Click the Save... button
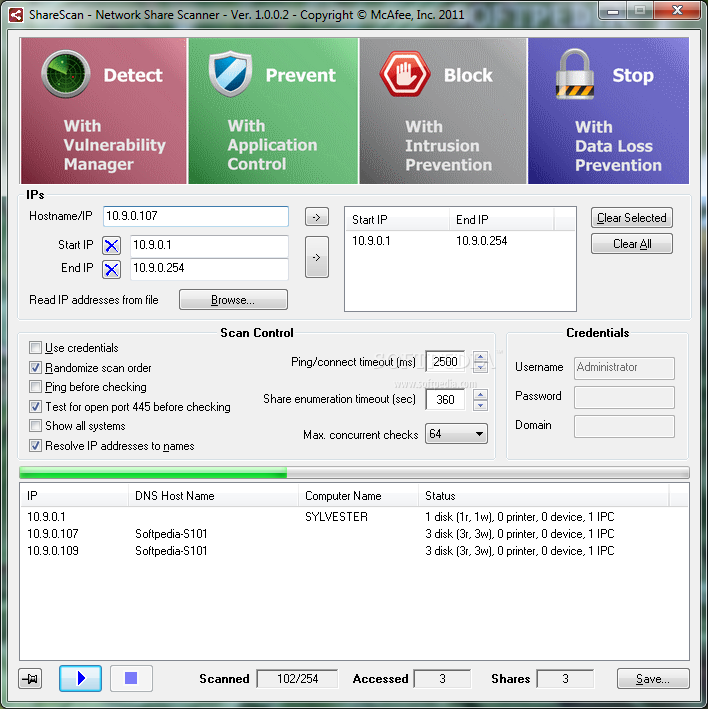This screenshot has height=709, width=708. click(x=653, y=679)
